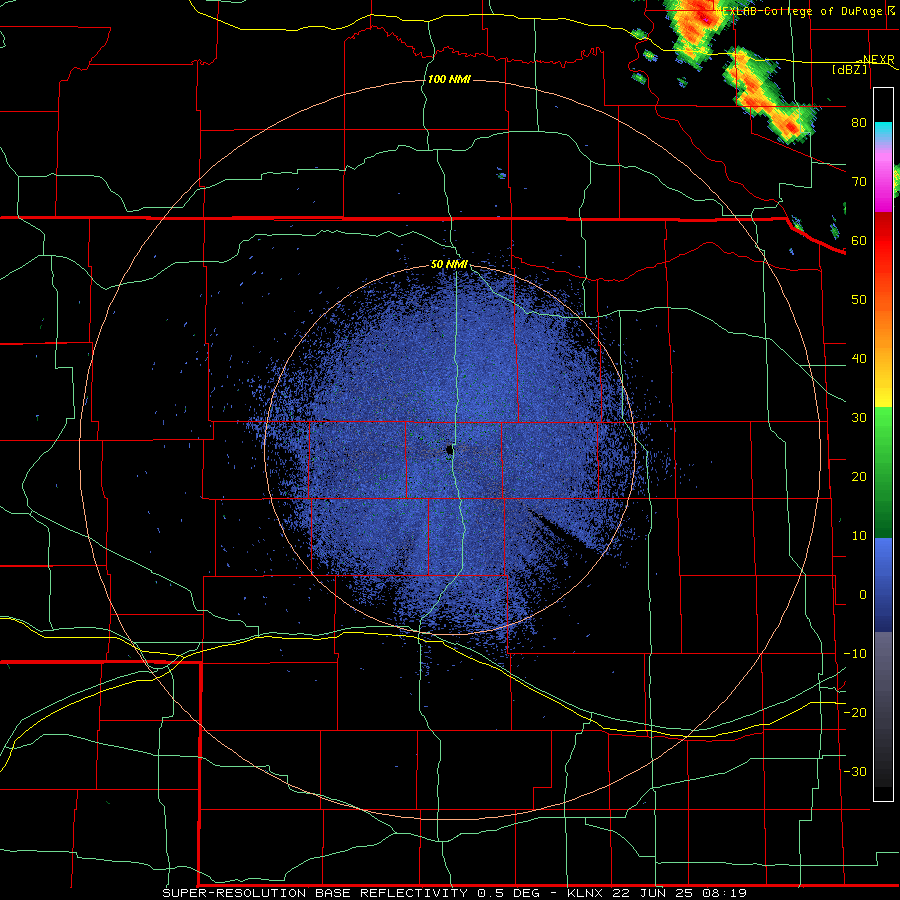Click the -20 value on the dBZ scale
This screenshot has height=900, width=900.
click(855, 713)
